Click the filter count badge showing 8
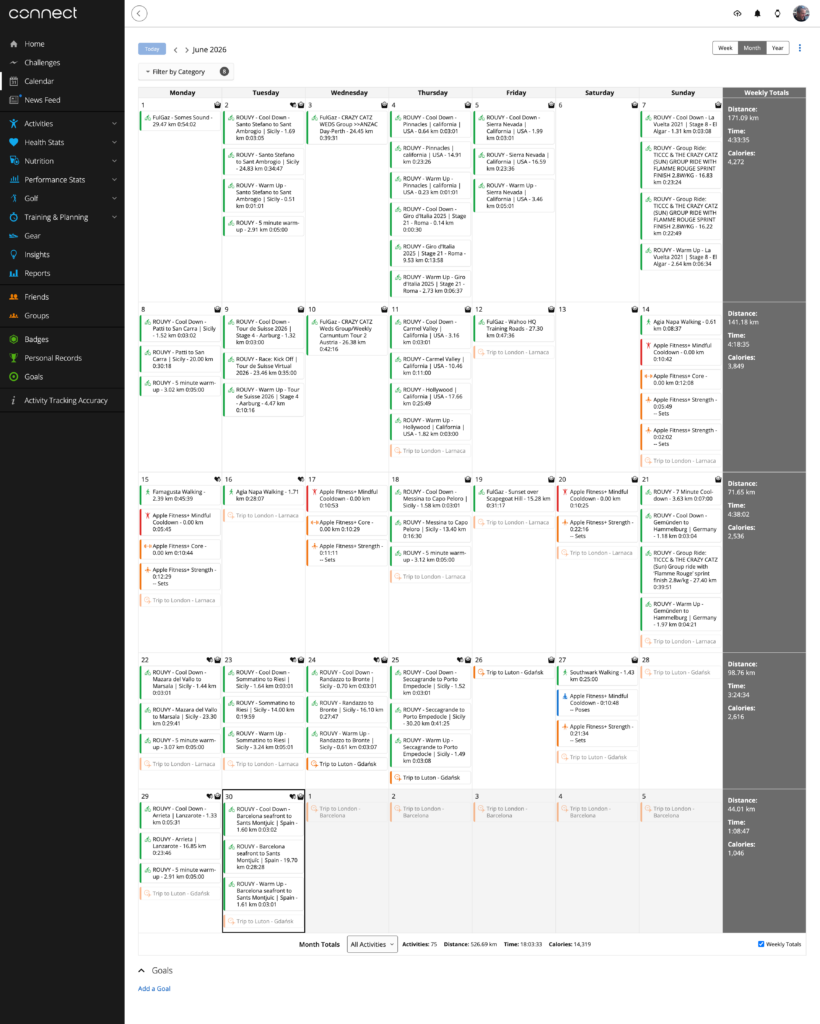This screenshot has width=820, height=1024. (225, 72)
